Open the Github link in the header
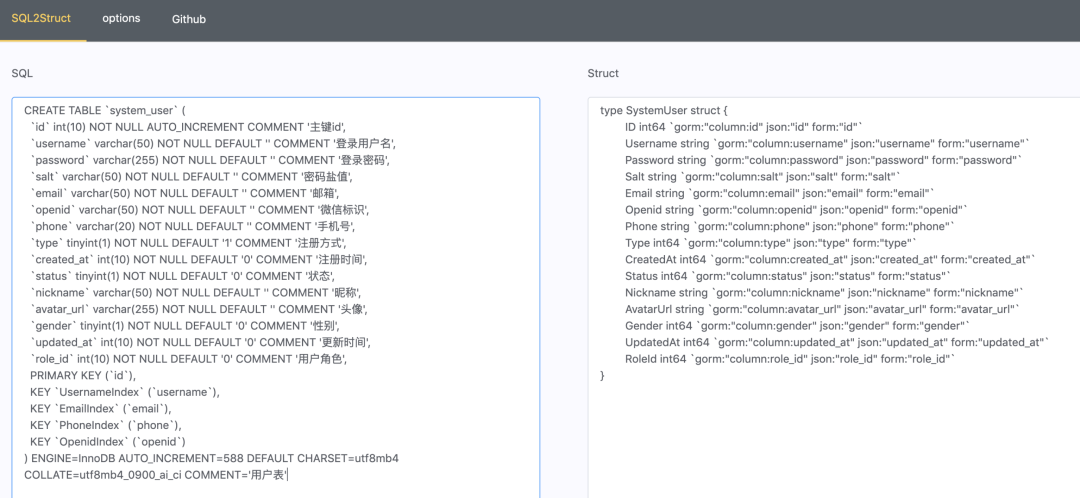The width and height of the screenshot is (1080, 498). [x=189, y=19]
